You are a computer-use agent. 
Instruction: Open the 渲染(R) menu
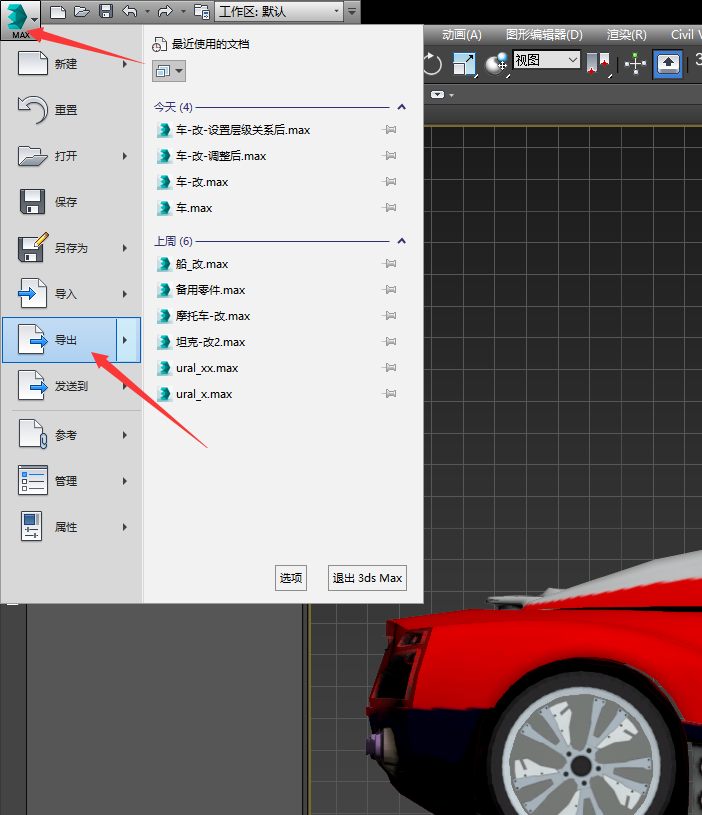(626, 34)
